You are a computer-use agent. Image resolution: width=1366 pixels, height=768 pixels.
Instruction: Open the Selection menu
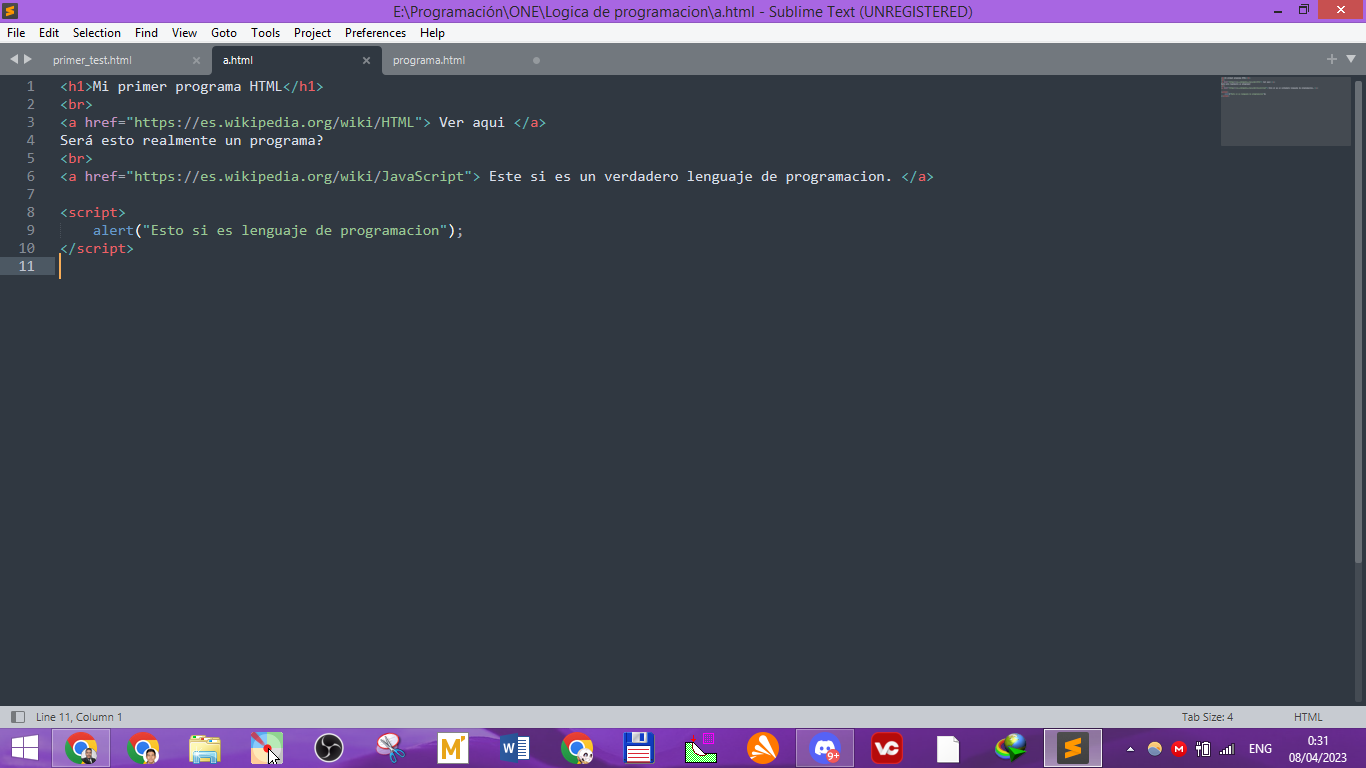97,33
